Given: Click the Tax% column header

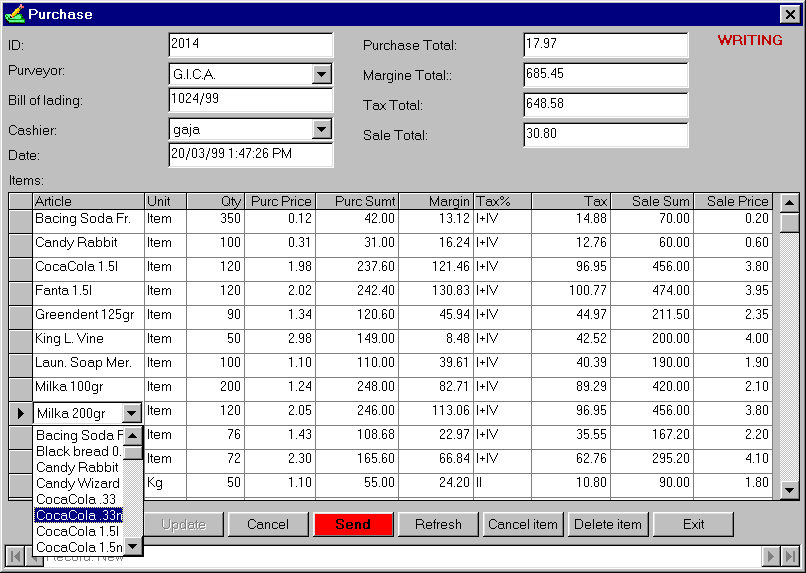Looking at the screenshot, I should click(x=502, y=201).
